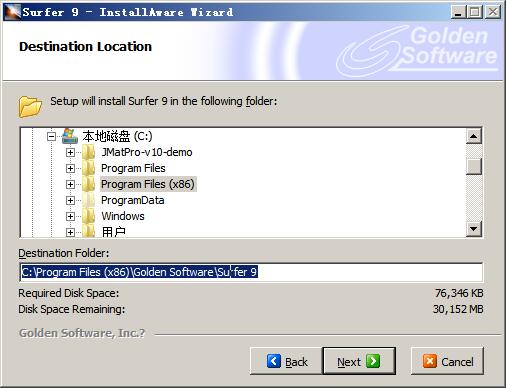Click inside the Destination Folder path field
The width and height of the screenshot is (506, 388).
[251, 272]
